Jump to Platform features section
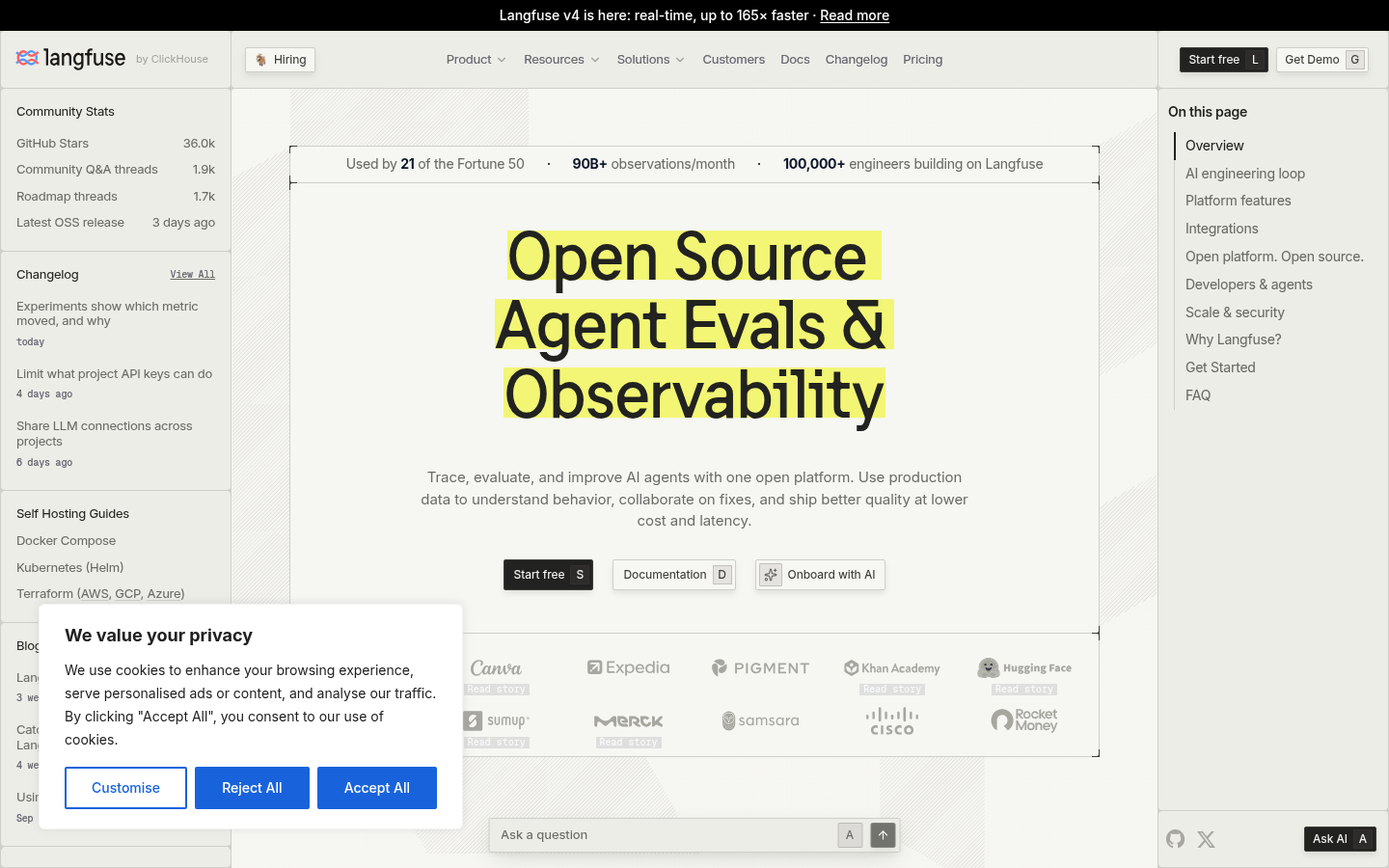Image resolution: width=1389 pixels, height=868 pixels. click(1239, 201)
